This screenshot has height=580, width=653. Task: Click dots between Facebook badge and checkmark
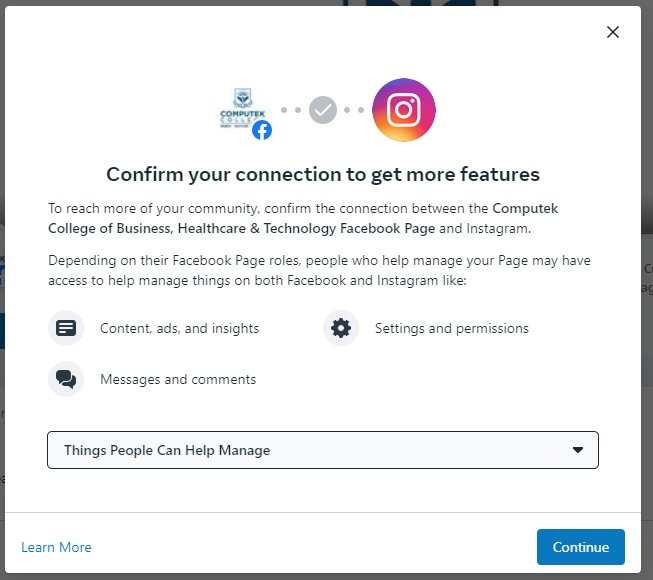(x=291, y=109)
